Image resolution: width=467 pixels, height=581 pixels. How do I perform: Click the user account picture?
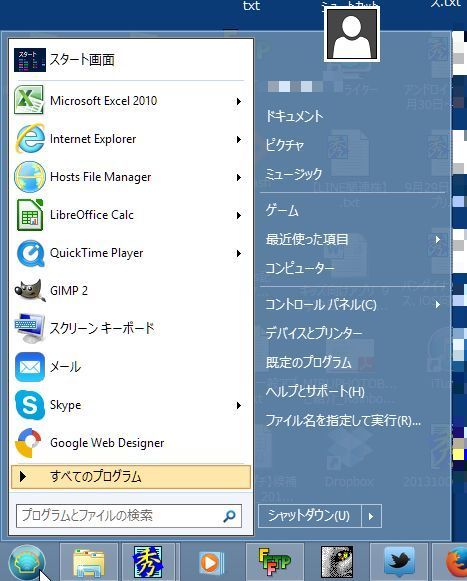(x=352, y=34)
